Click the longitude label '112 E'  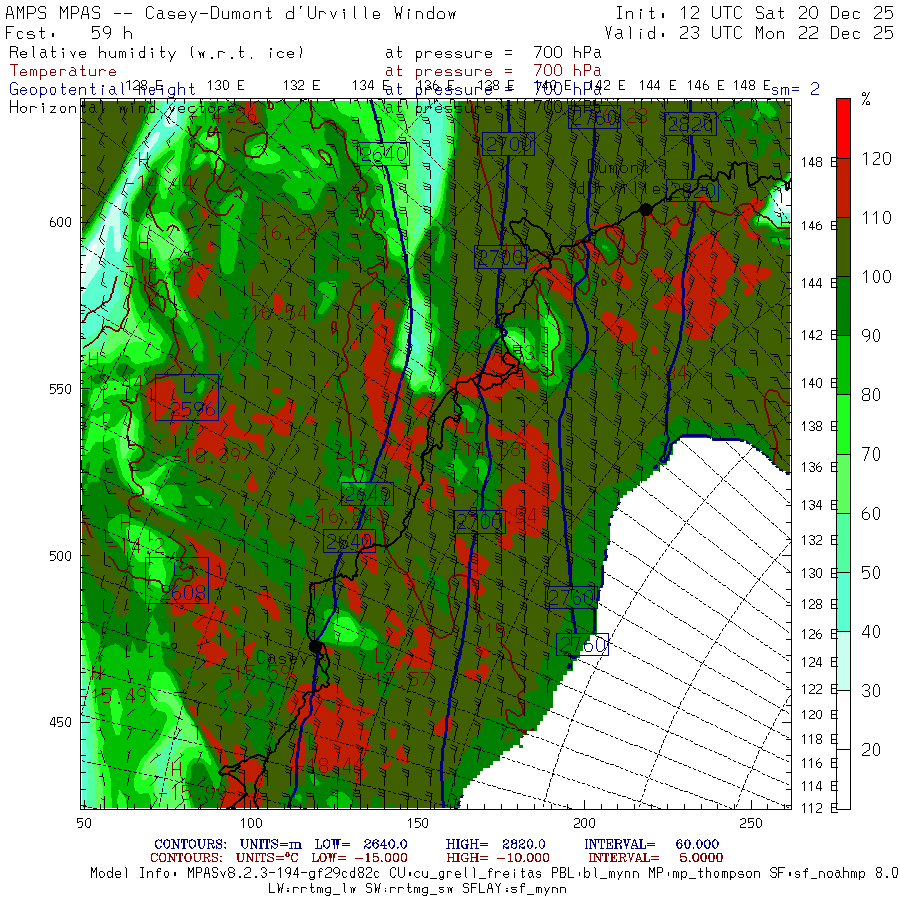pos(820,808)
